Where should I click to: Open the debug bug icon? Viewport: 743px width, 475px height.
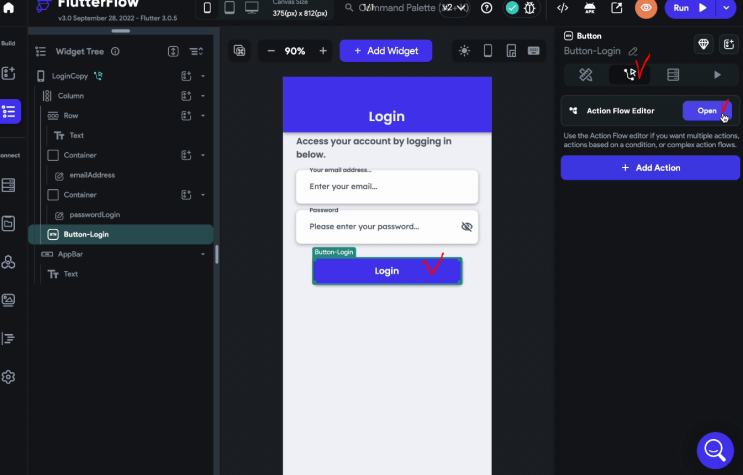click(x=530, y=8)
